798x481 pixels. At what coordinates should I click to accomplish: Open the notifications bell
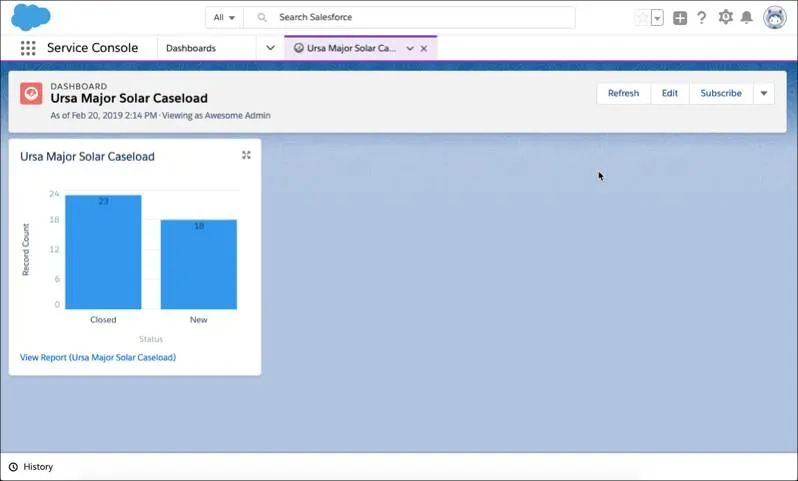pos(747,17)
